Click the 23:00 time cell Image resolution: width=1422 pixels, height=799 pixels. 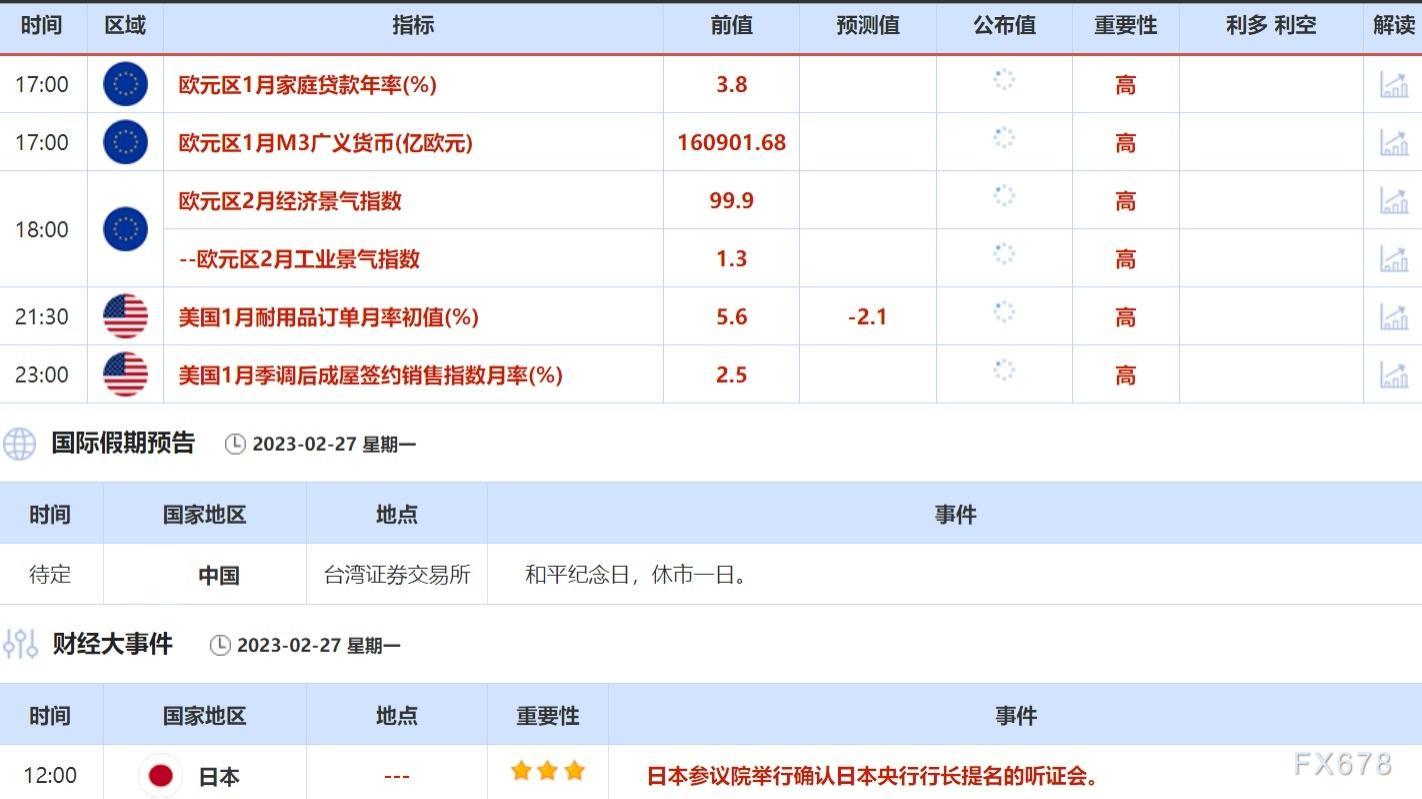click(x=42, y=375)
